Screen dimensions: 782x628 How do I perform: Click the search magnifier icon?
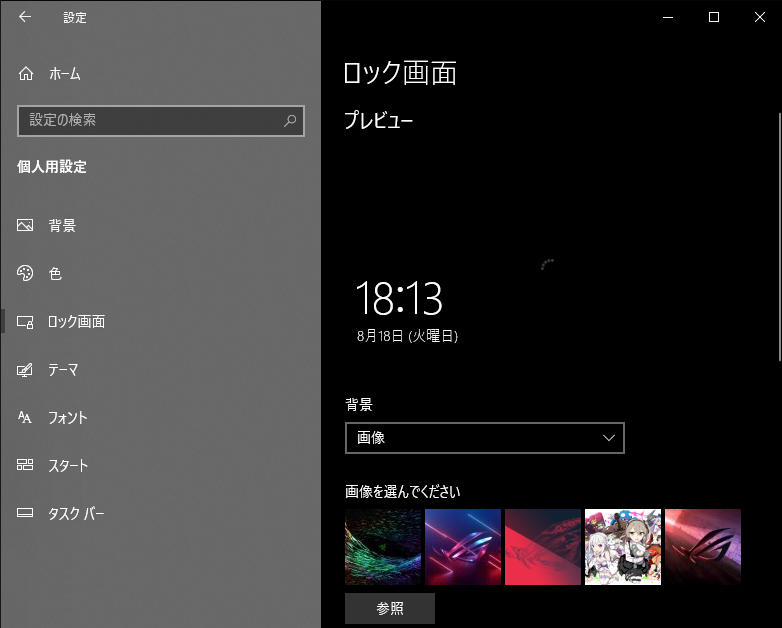tap(290, 121)
